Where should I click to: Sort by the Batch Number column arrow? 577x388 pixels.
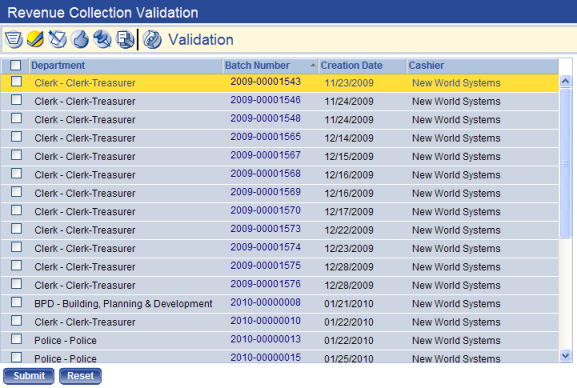[x=313, y=65]
